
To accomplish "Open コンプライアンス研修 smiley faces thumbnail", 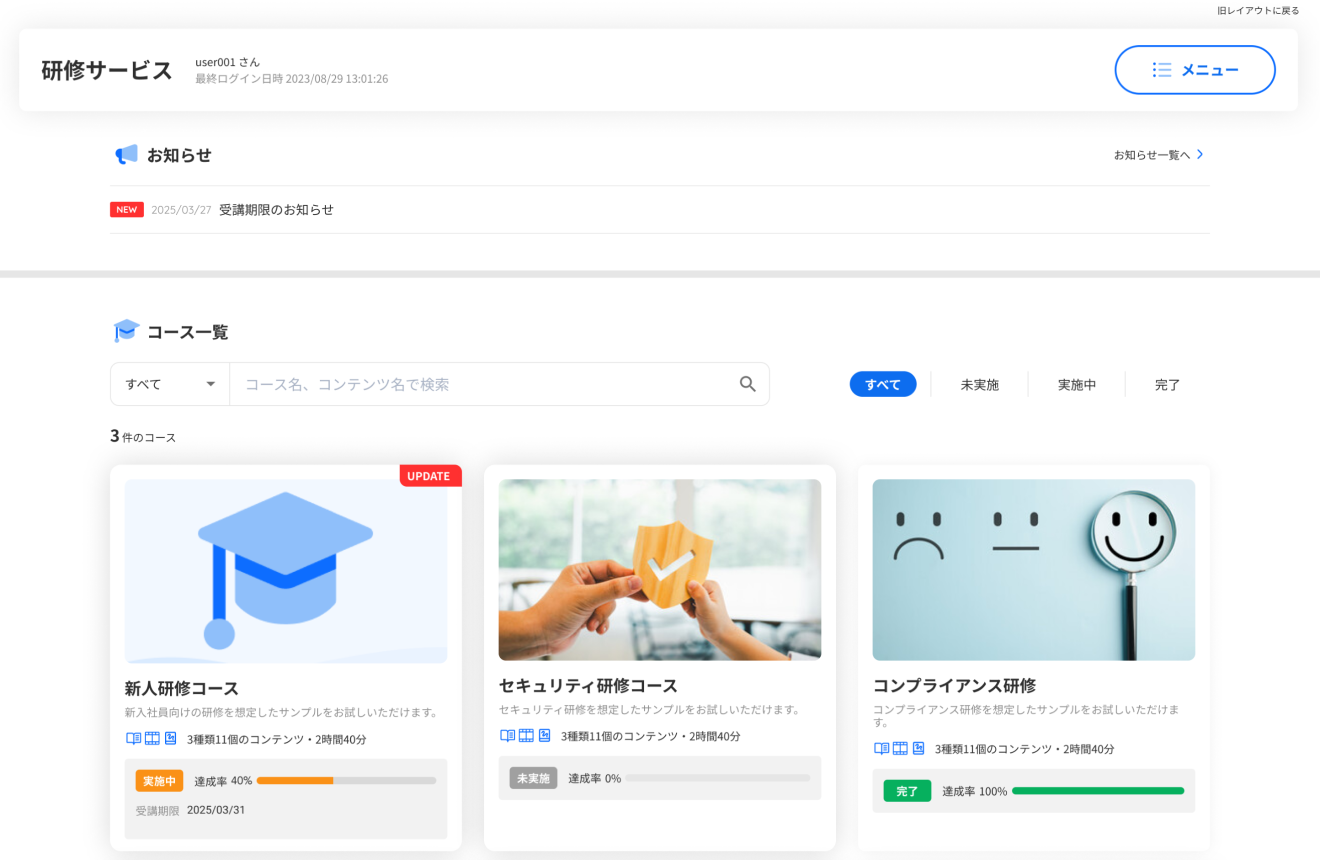I will coord(1034,570).
